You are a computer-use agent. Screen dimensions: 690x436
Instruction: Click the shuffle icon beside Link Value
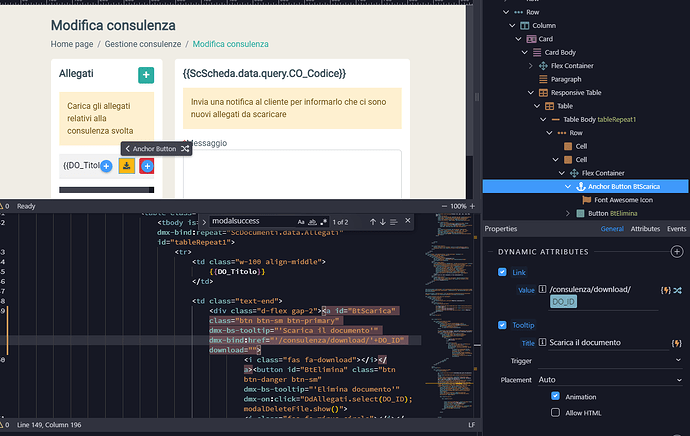[677, 290]
